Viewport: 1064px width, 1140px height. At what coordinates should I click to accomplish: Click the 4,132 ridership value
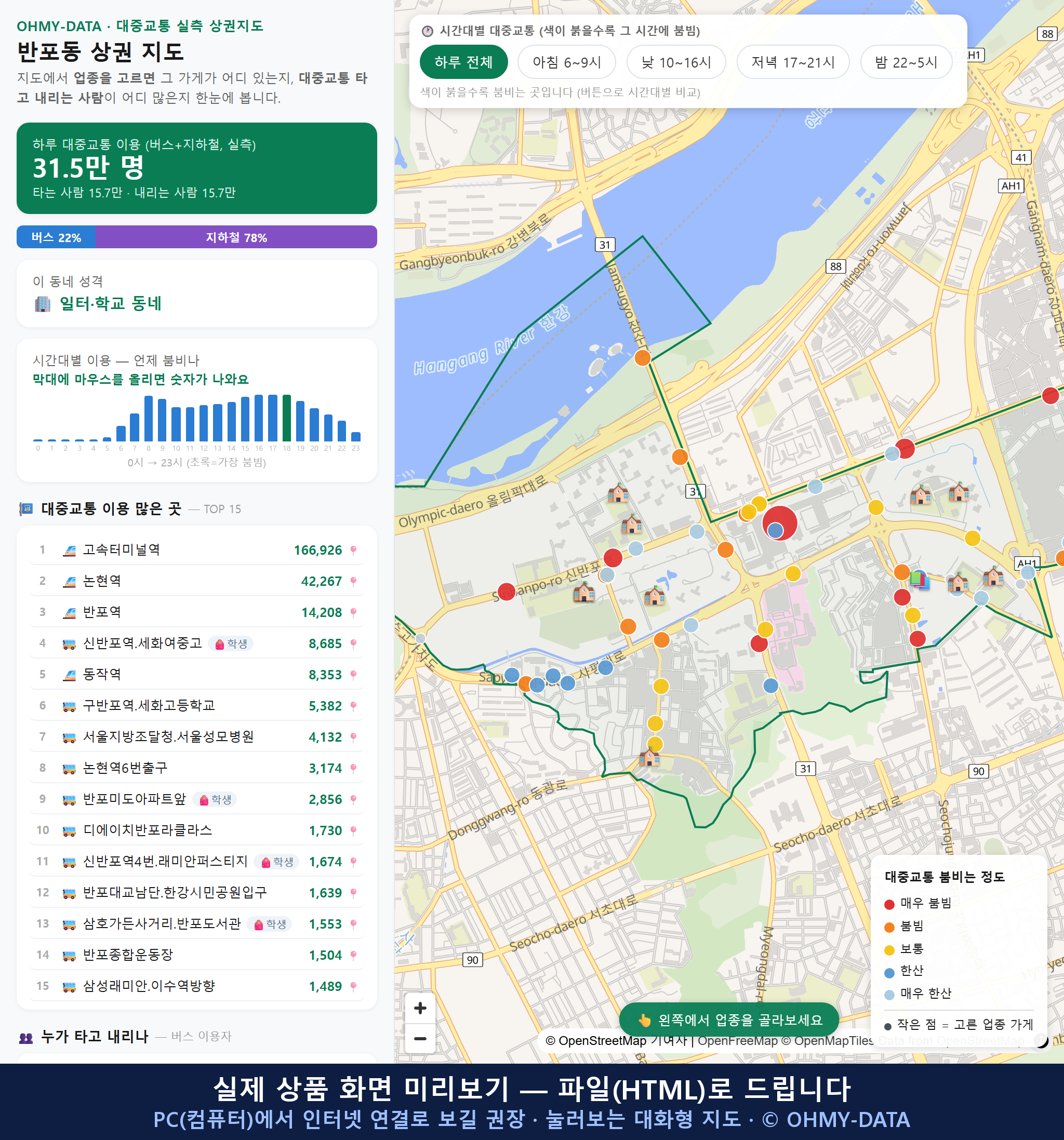(325, 737)
